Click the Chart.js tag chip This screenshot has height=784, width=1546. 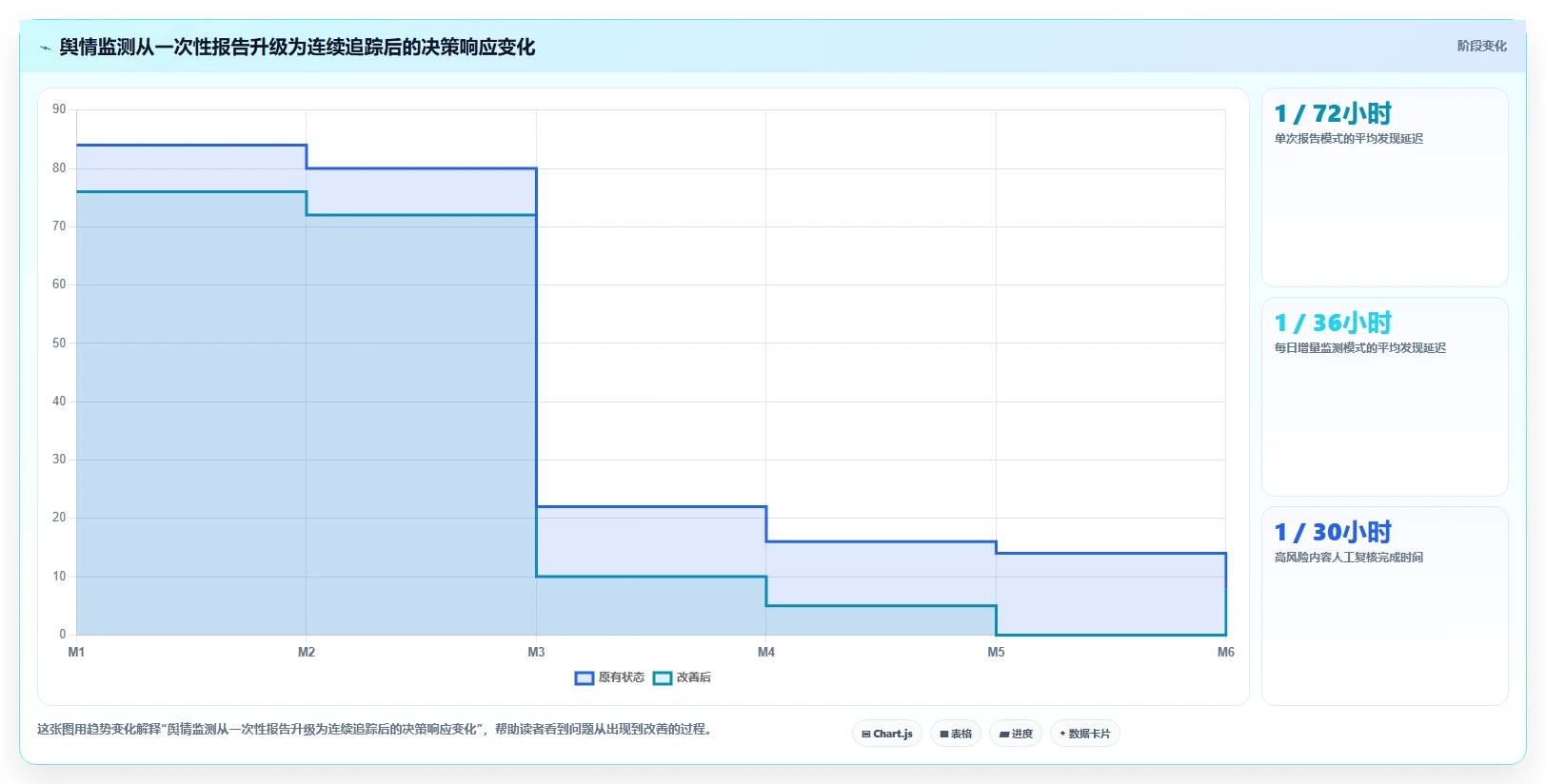pyautogui.click(x=887, y=734)
